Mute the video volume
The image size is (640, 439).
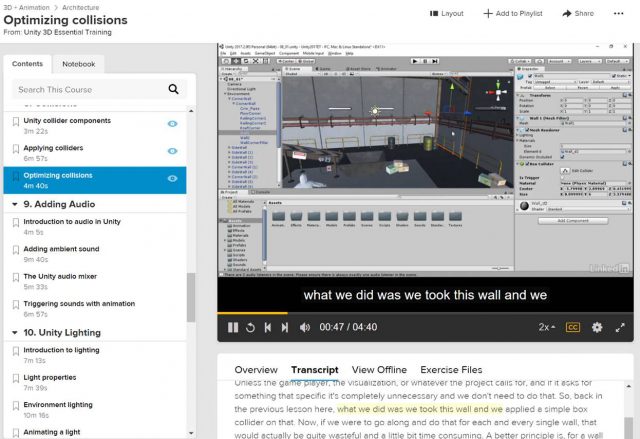305,327
